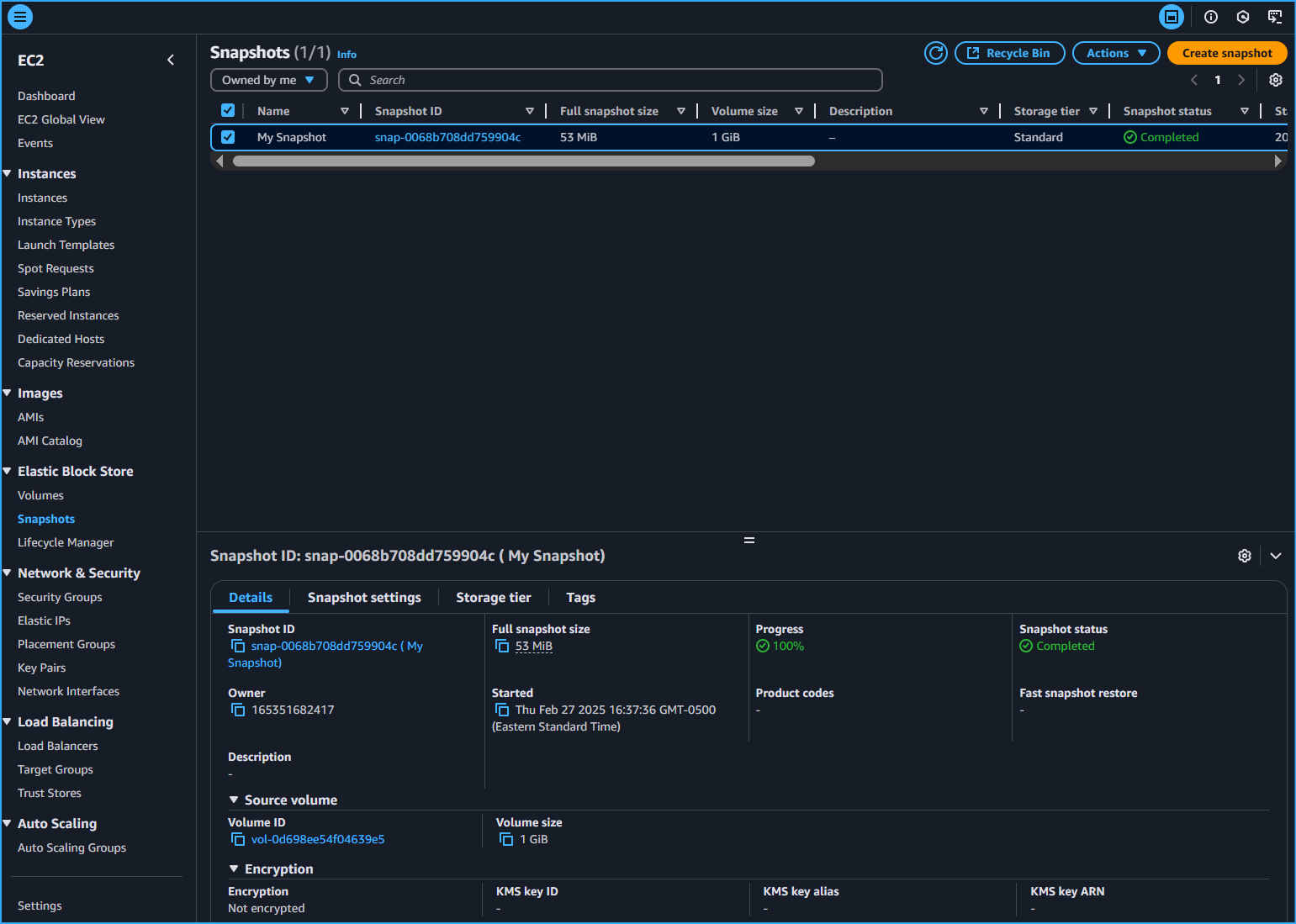
Task: Copy the owner account number icon
Action: 238,710
